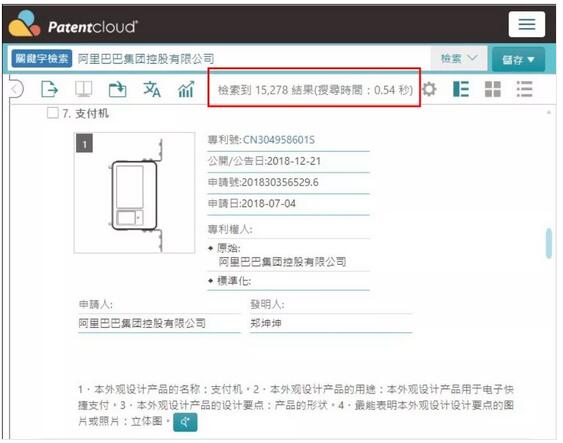Open the hamburger menu

click(x=526, y=24)
